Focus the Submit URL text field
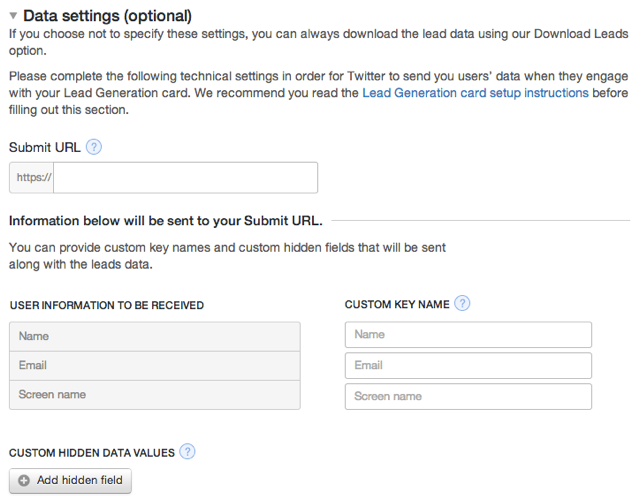This screenshot has width=640, height=500. [187, 178]
